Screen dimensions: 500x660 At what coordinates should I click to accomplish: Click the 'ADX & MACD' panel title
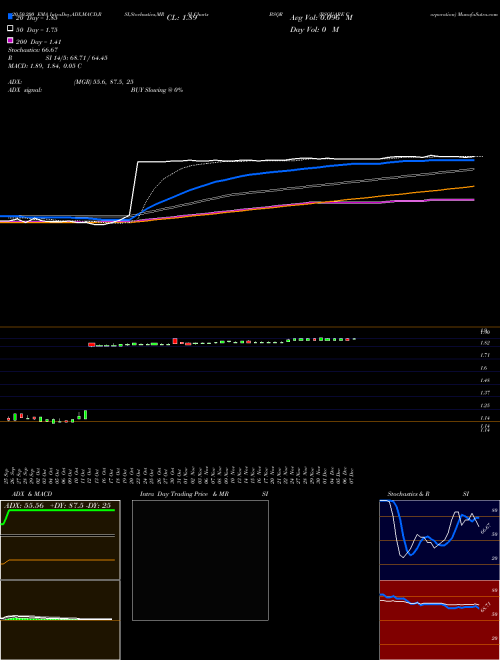pyautogui.click(x=32, y=494)
